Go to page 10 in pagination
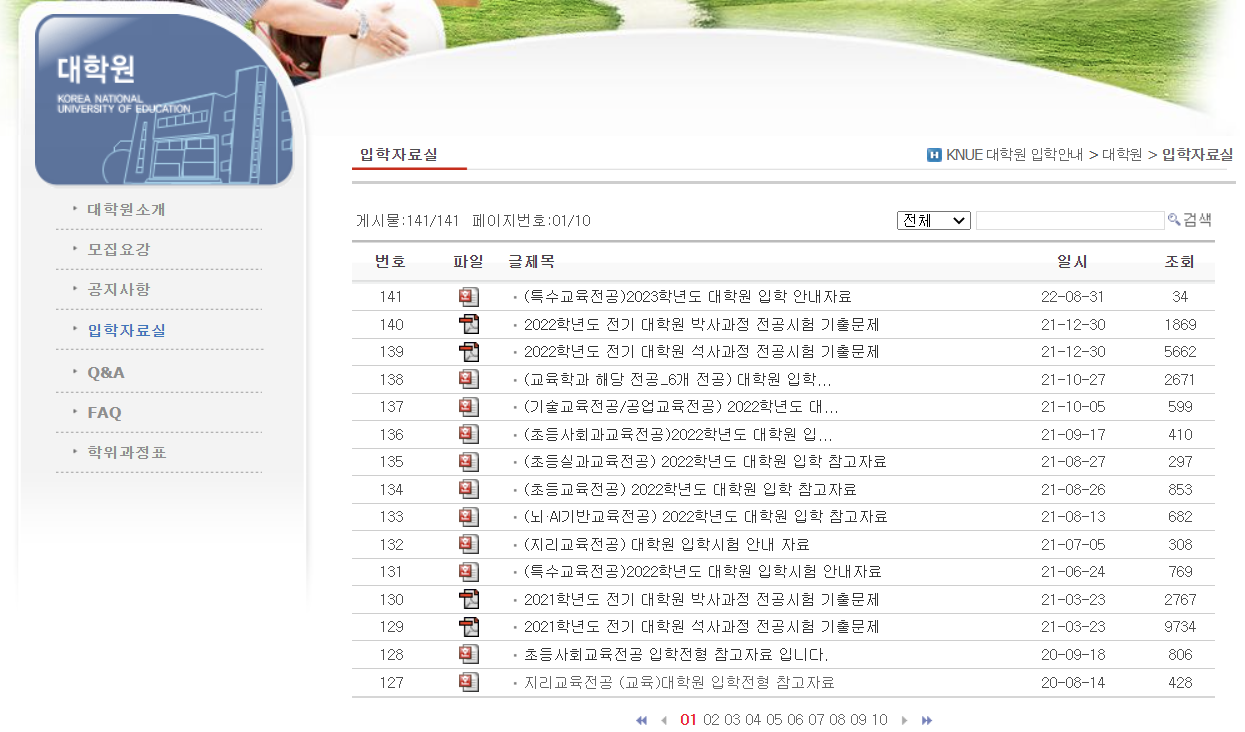The image size is (1245, 732). tap(879, 720)
